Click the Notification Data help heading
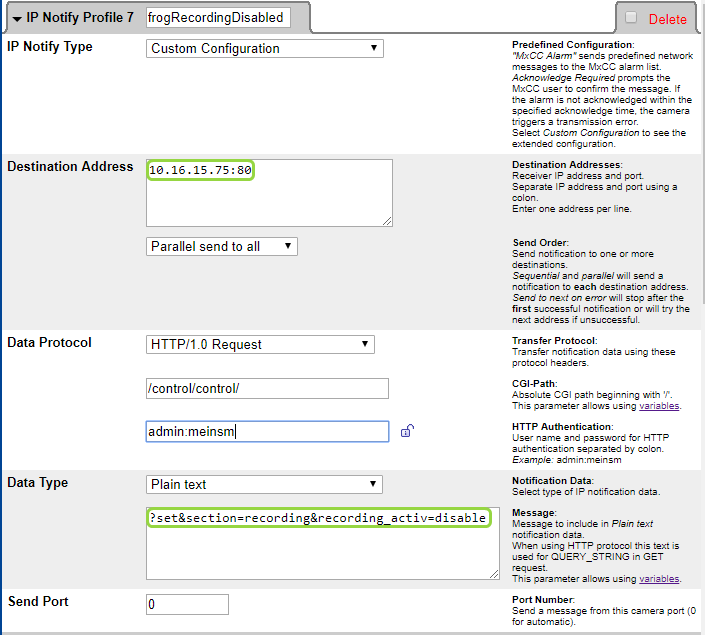 [553, 480]
